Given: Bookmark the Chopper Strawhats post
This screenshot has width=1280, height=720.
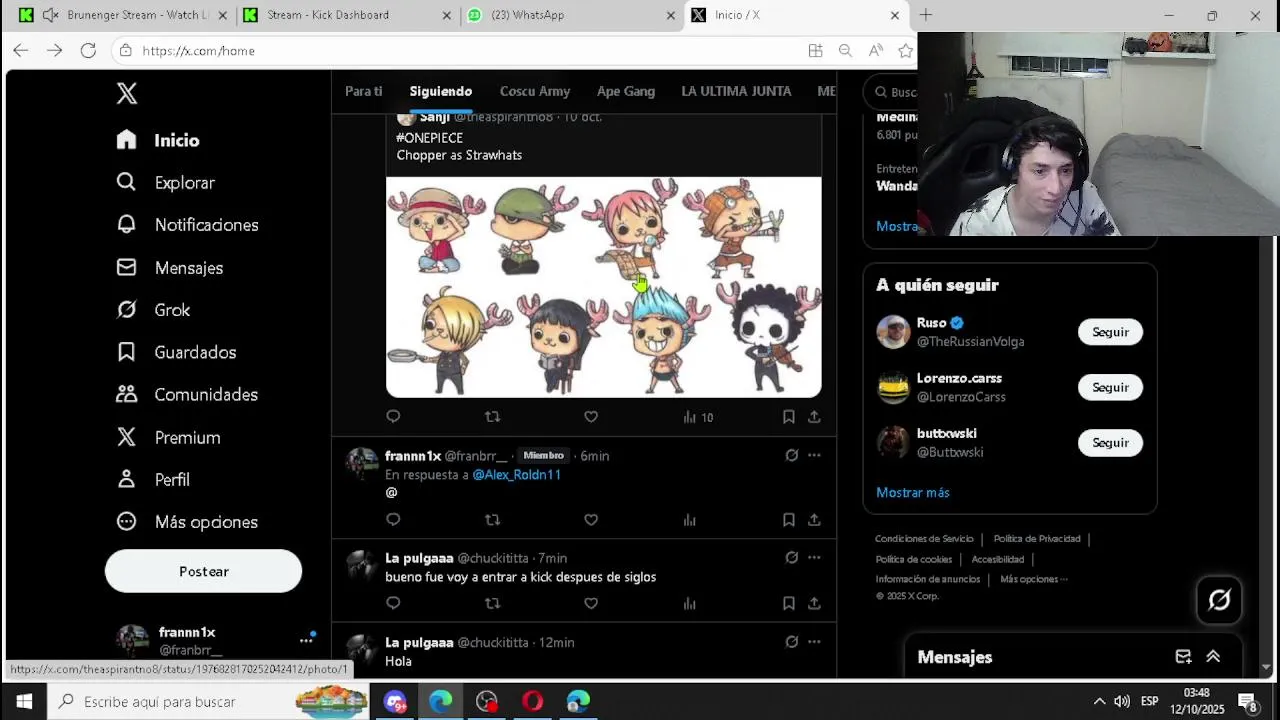Looking at the screenshot, I should coord(788,416).
